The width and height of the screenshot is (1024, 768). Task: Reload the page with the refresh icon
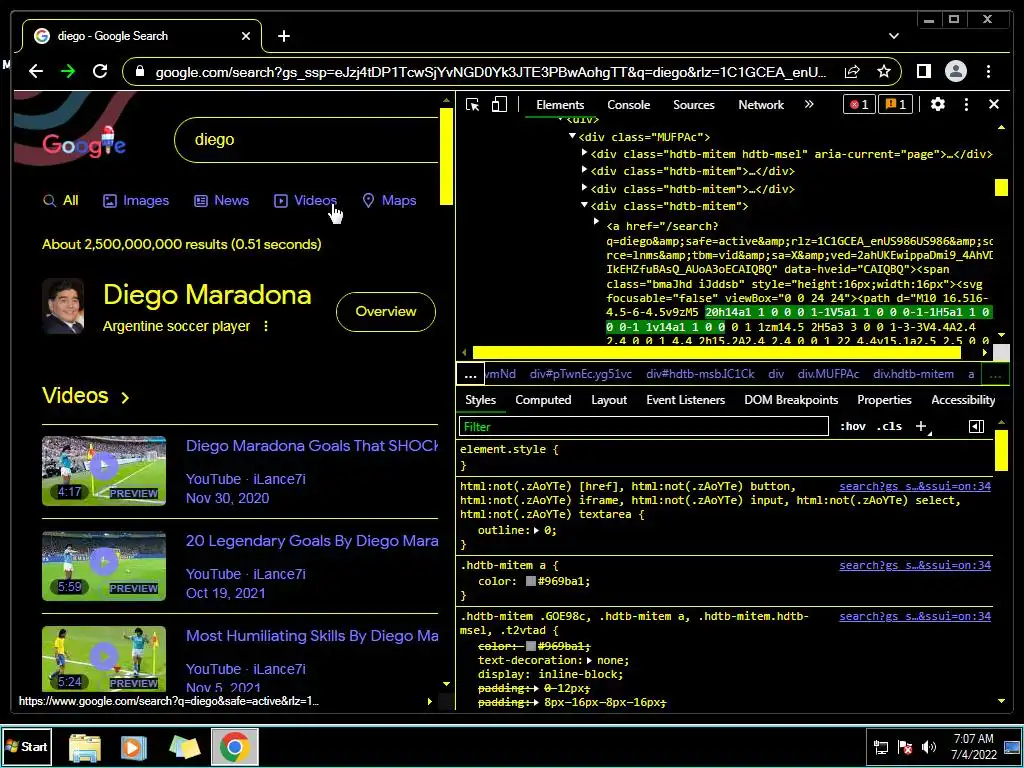coord(100,71)
